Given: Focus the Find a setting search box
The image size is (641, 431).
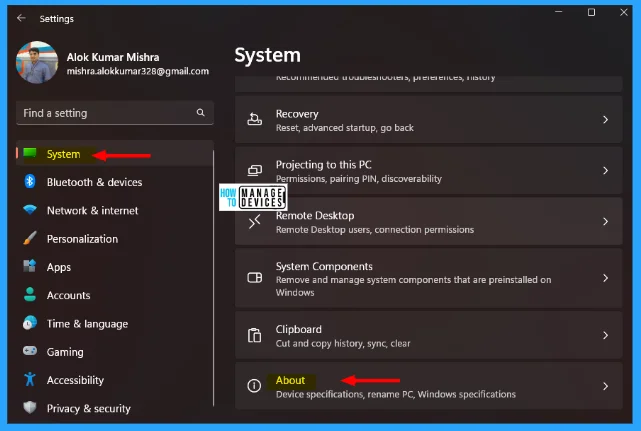Looking at the screenshot, I should coord(114,113).
